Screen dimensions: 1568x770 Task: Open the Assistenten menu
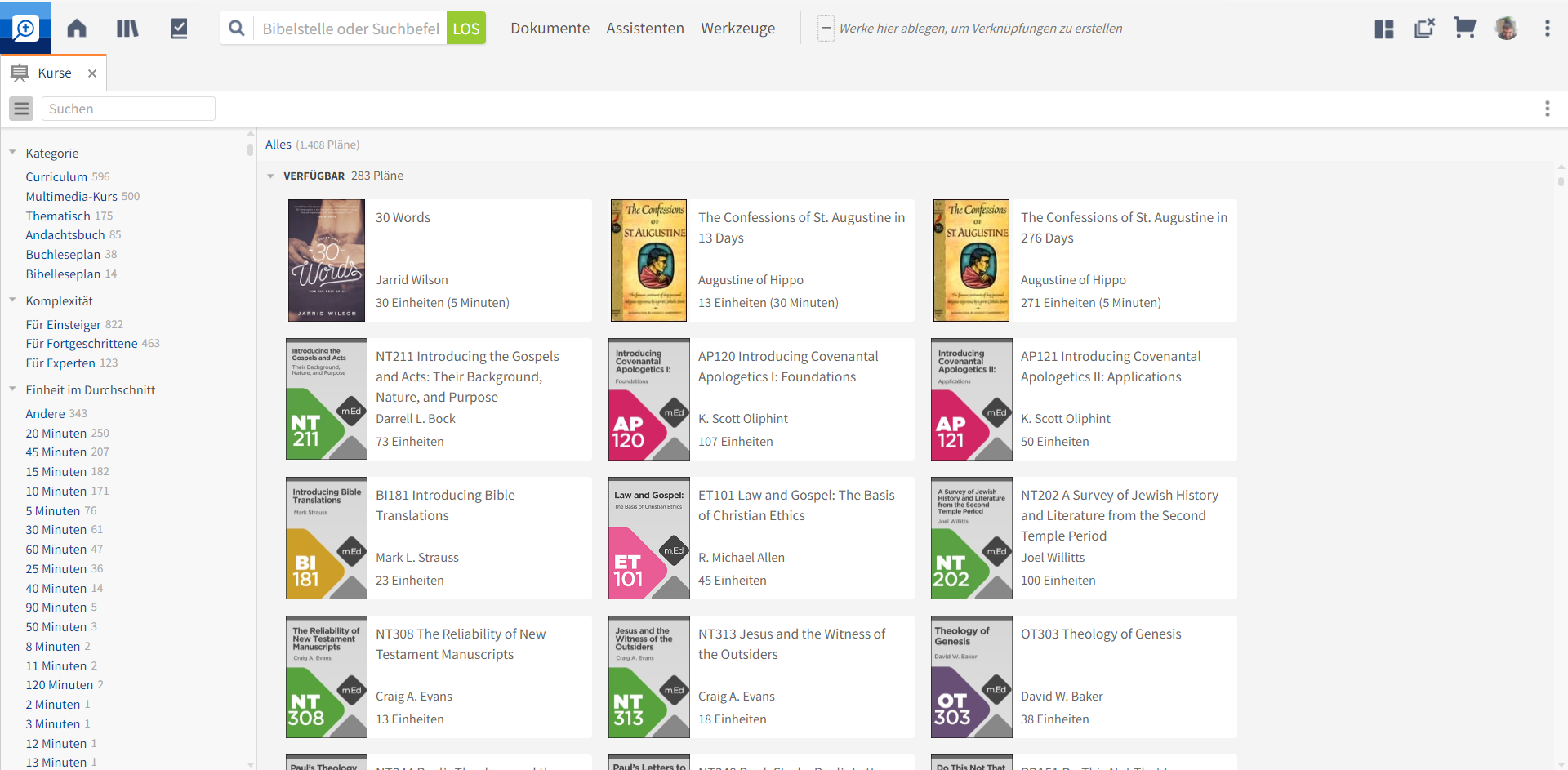645,29
